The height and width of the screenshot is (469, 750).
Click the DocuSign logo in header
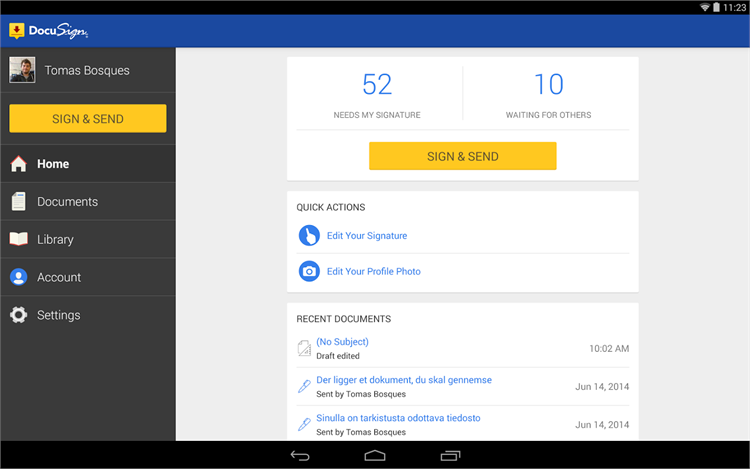point(48,31)
